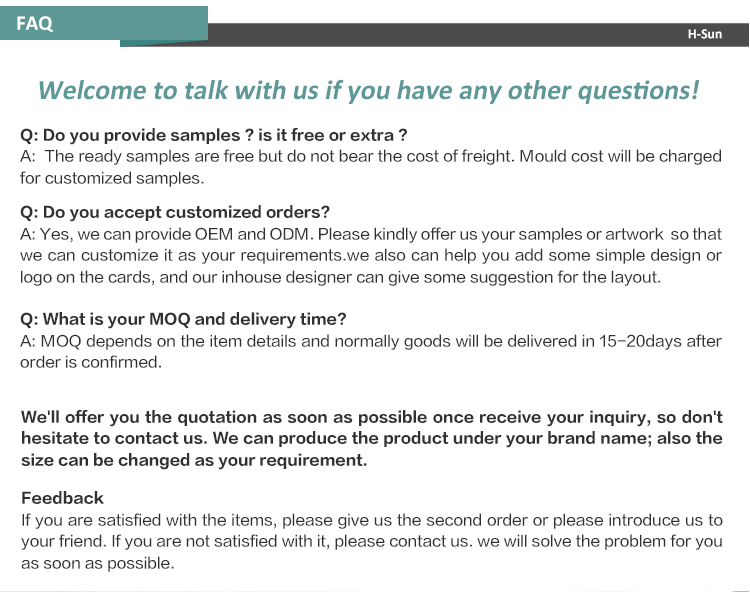Click the 'for customized samples' line

112,178
